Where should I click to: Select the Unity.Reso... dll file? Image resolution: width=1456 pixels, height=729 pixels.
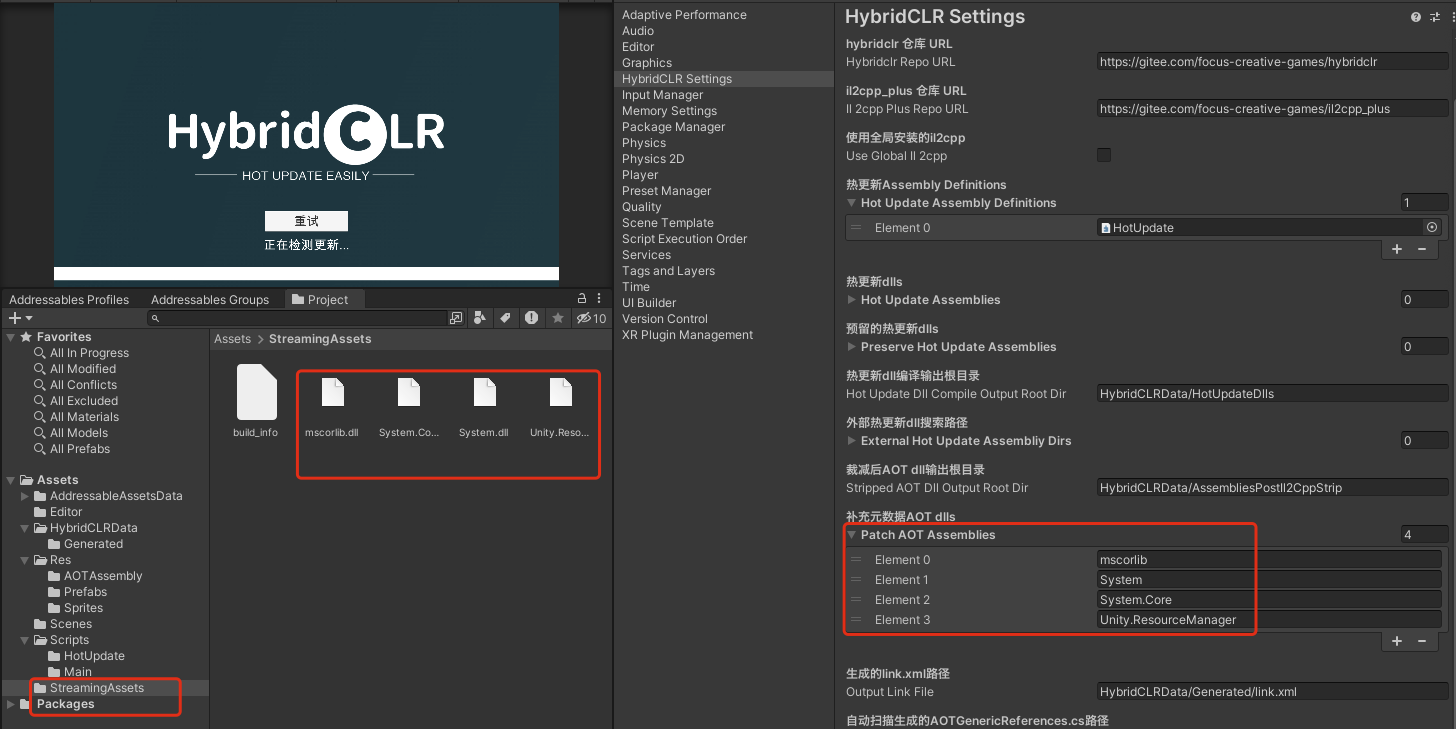click(560, 409)
